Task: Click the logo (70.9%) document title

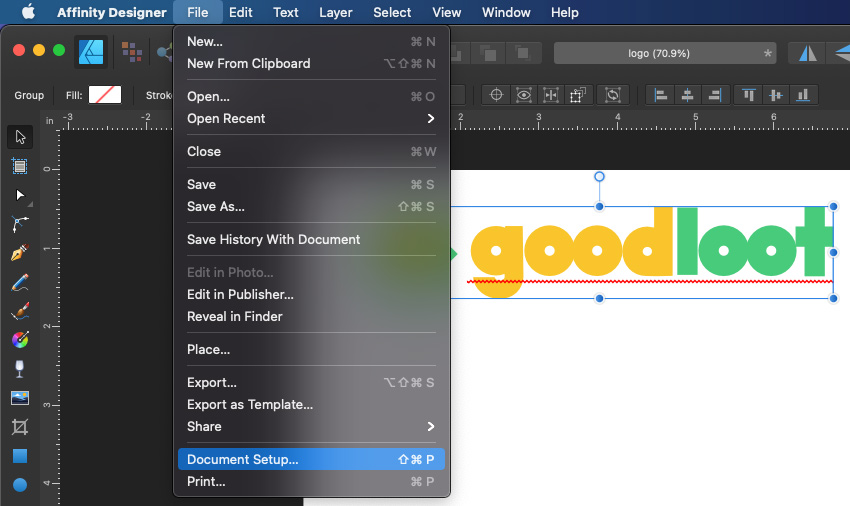Action: [665, 53]
